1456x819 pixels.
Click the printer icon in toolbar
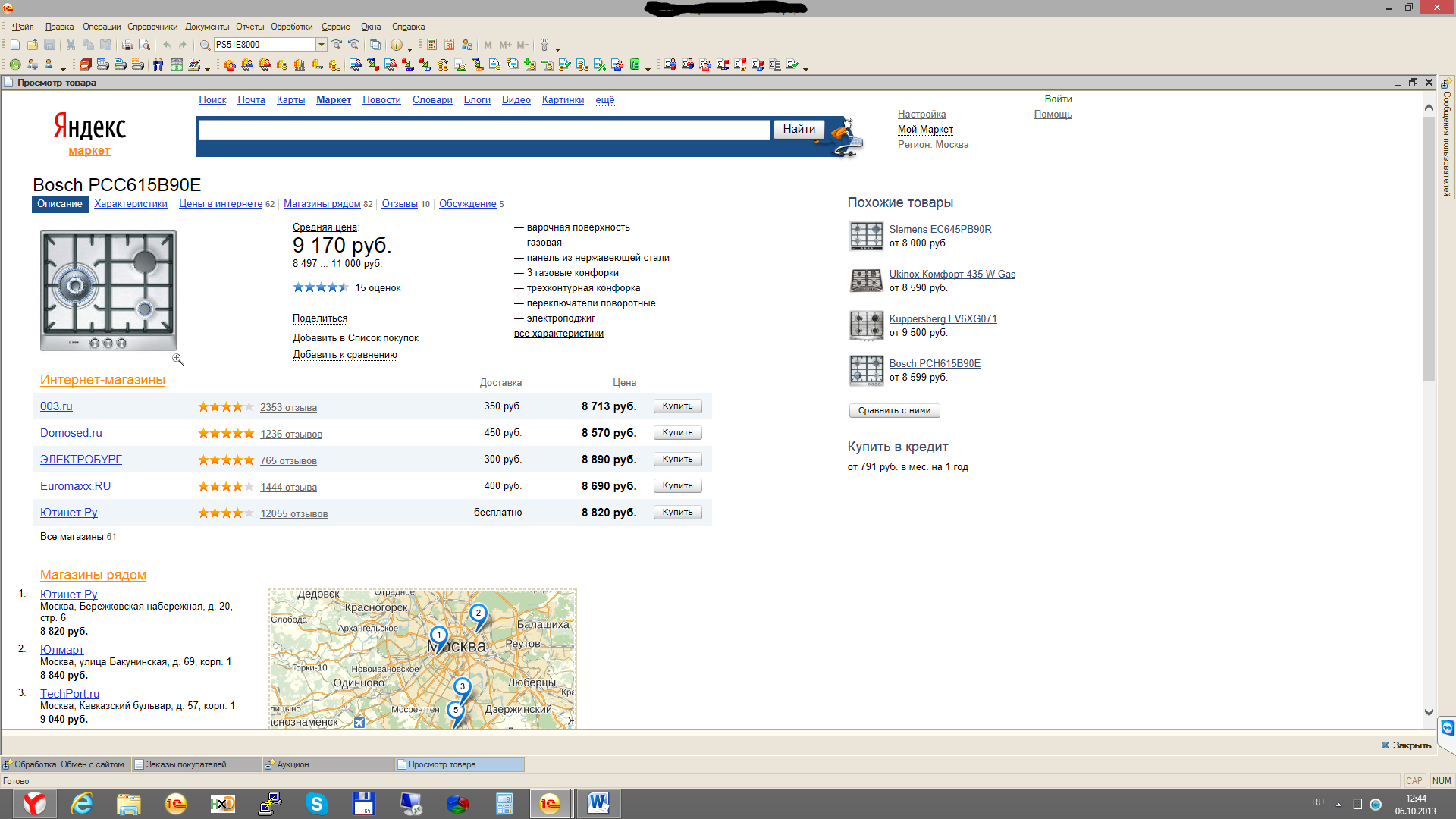(127, 45)
